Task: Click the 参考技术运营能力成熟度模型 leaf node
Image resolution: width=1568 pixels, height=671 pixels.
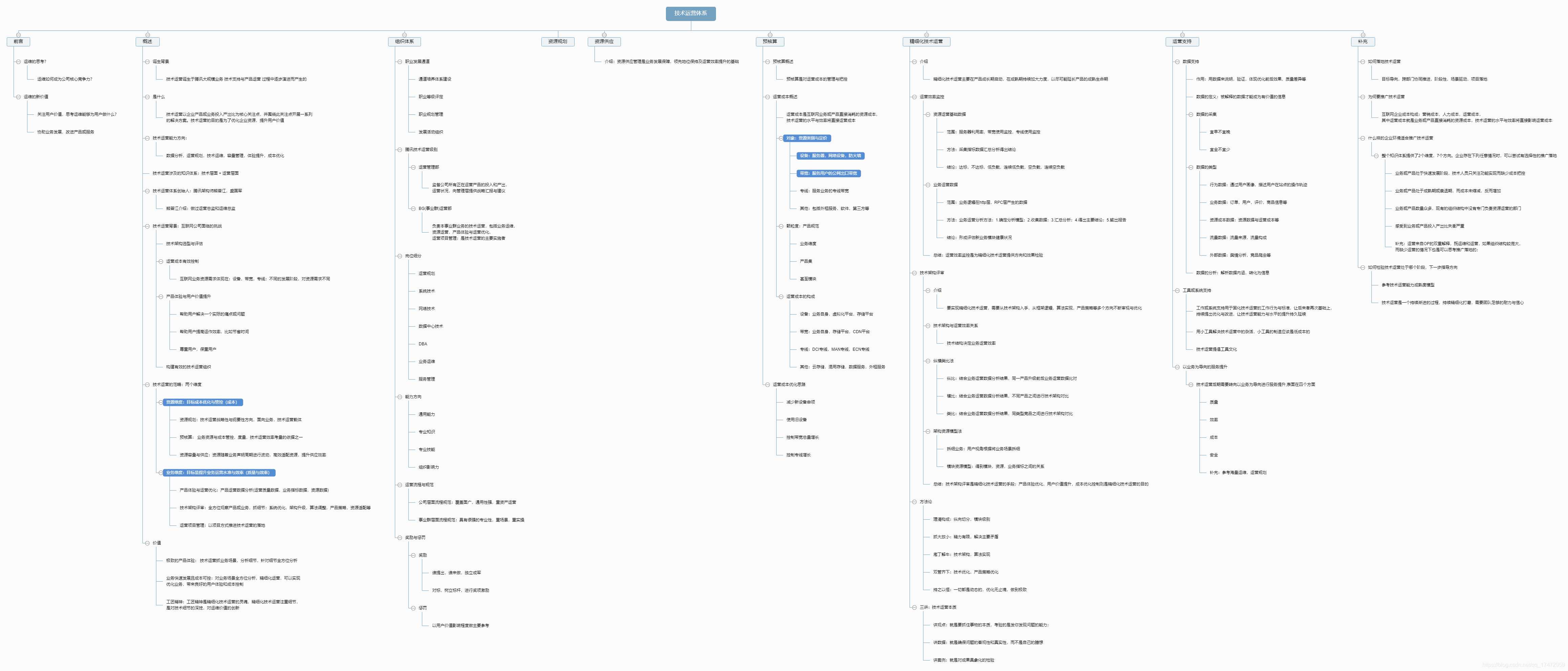Action: point(1408,285)
